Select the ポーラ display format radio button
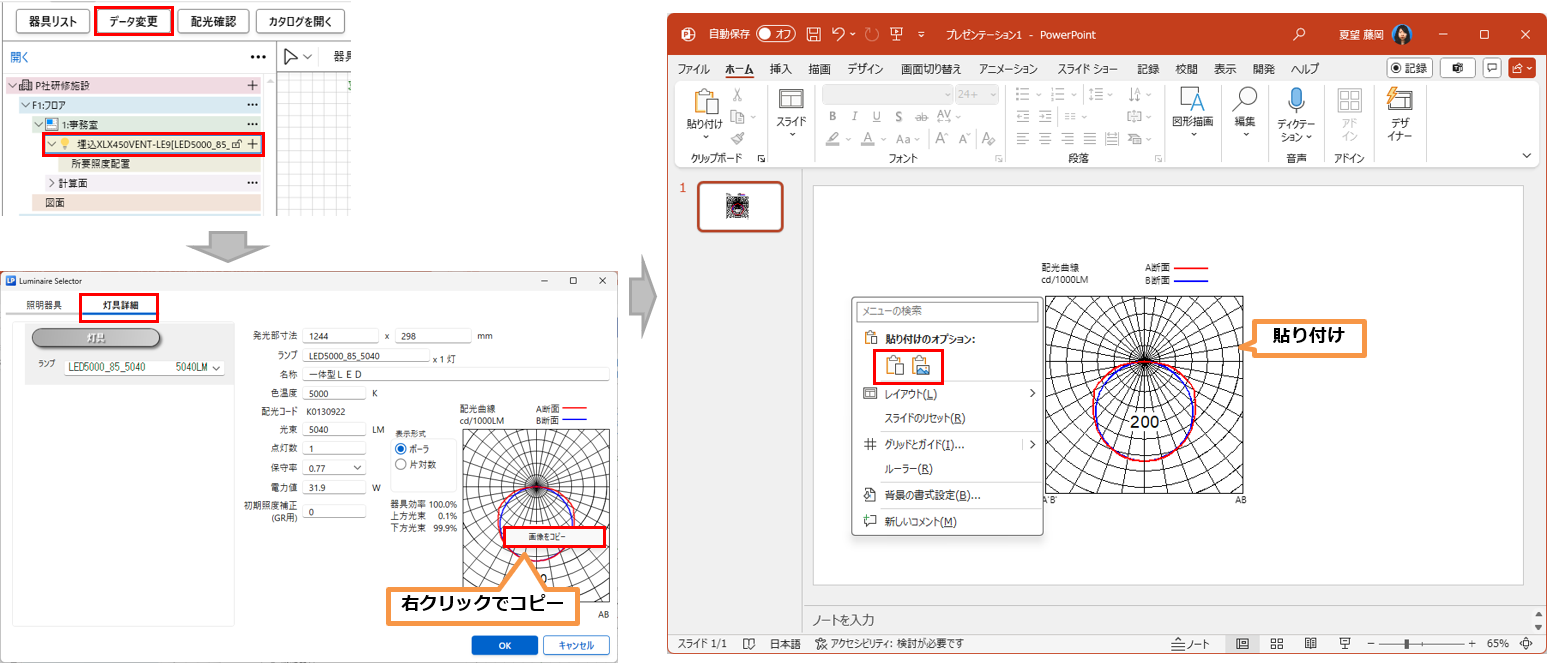 402,449
